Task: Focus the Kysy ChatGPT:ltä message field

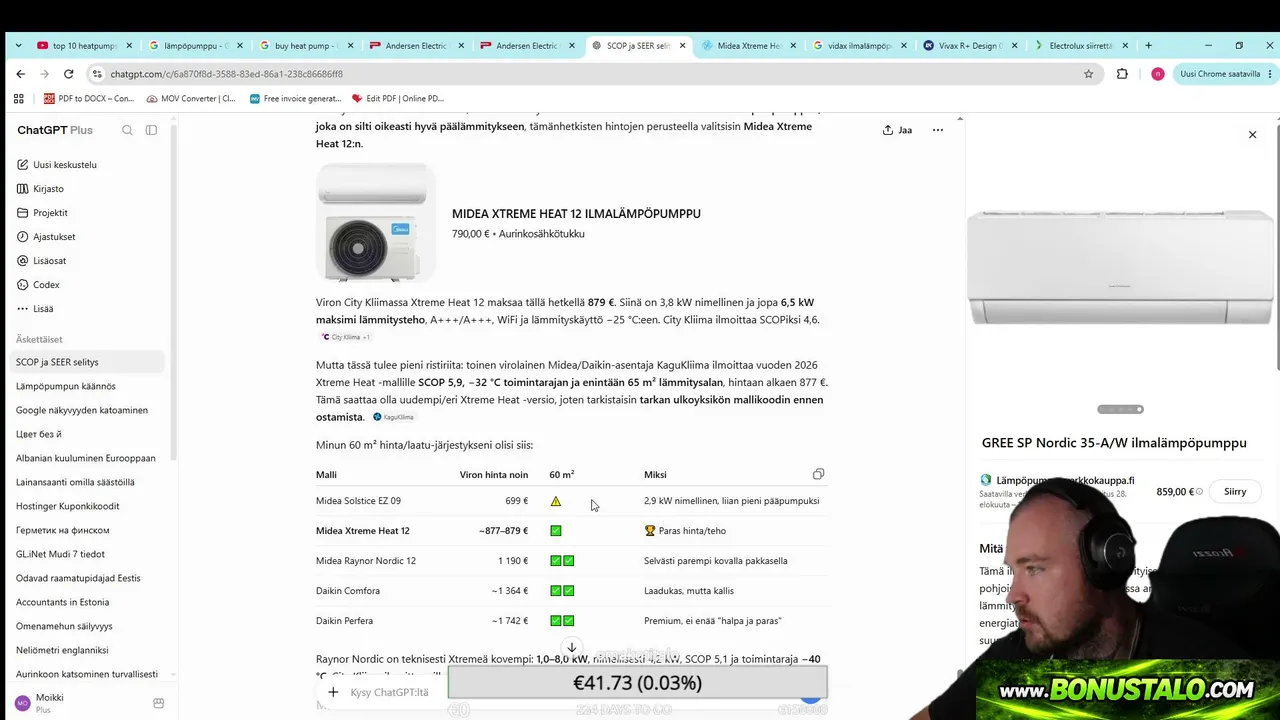Action: coord(390,692)
